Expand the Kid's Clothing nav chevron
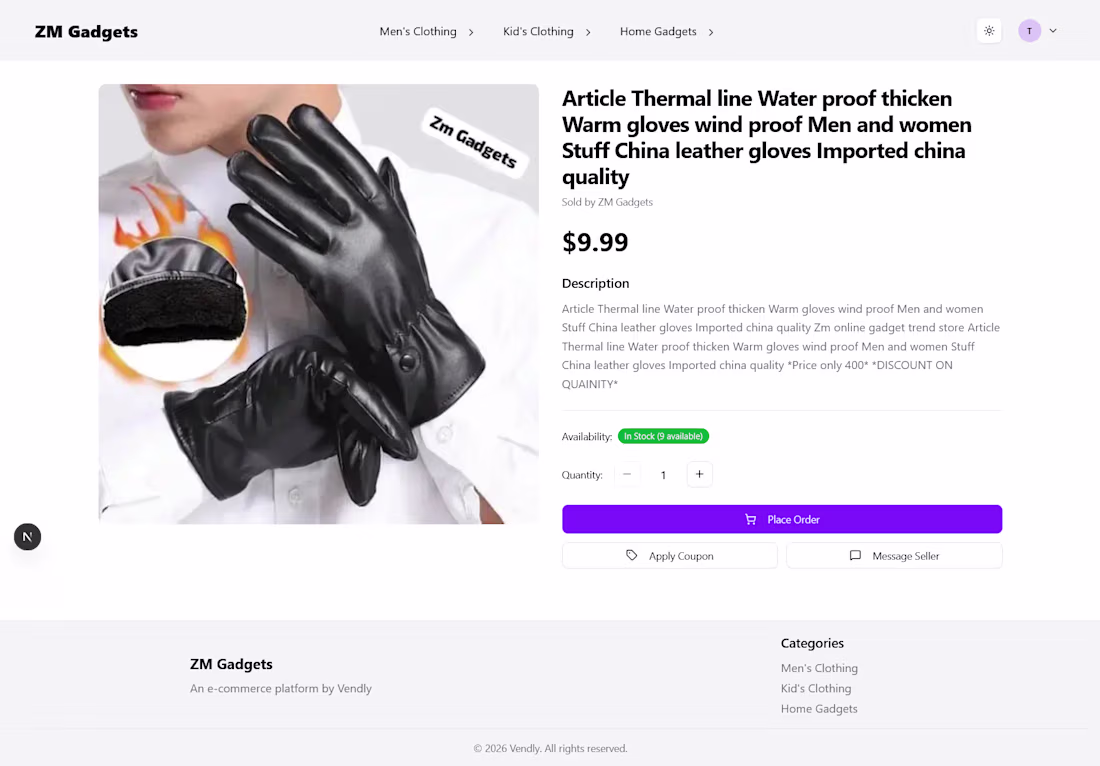1100x766 pixels. coord(588,32)
